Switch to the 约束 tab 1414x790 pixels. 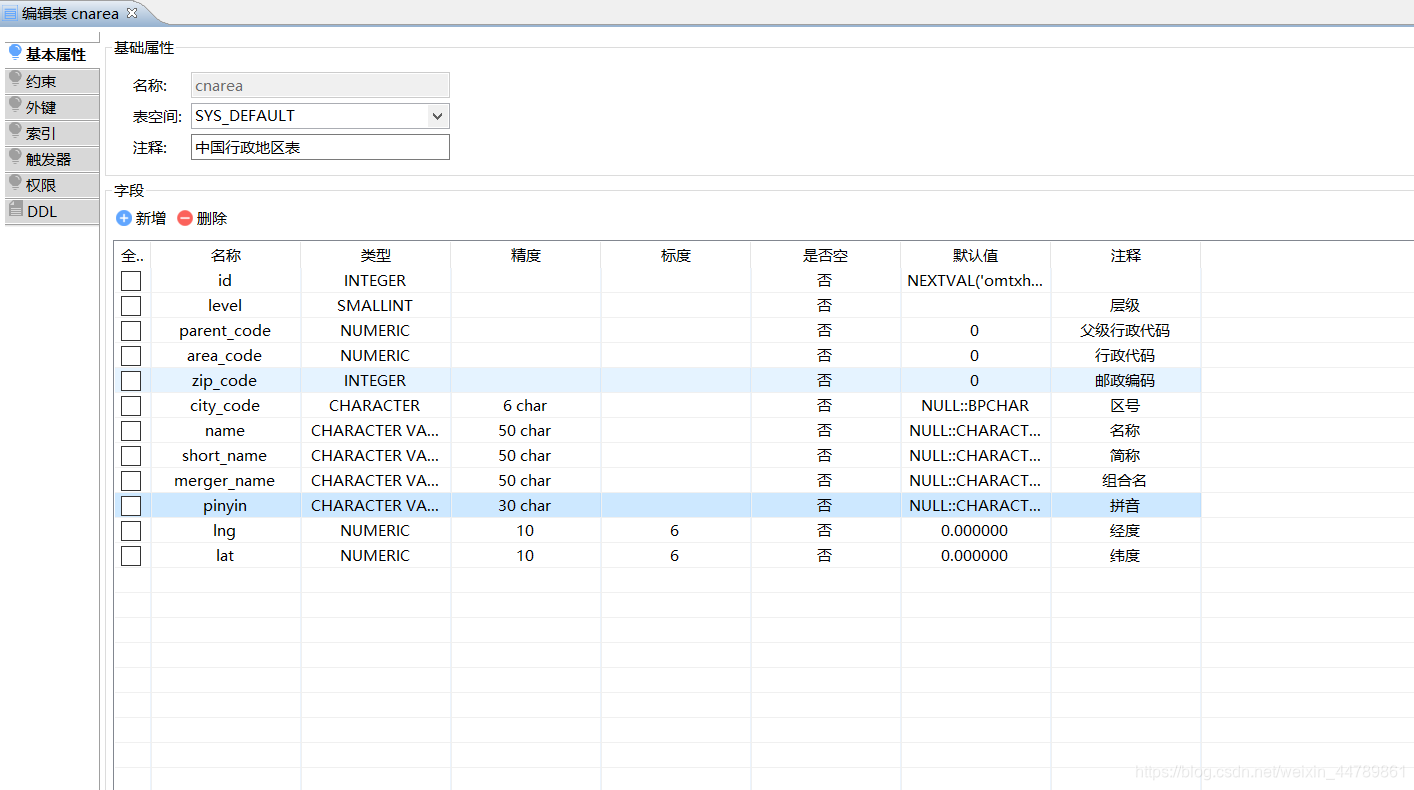(52, 81)
